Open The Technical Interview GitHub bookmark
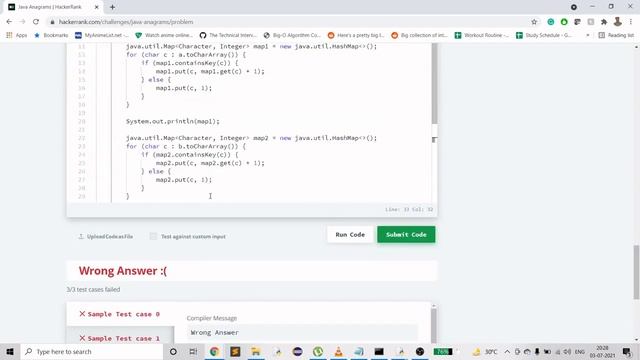This screenshot has width=640, height=360. tap(228, 36)
